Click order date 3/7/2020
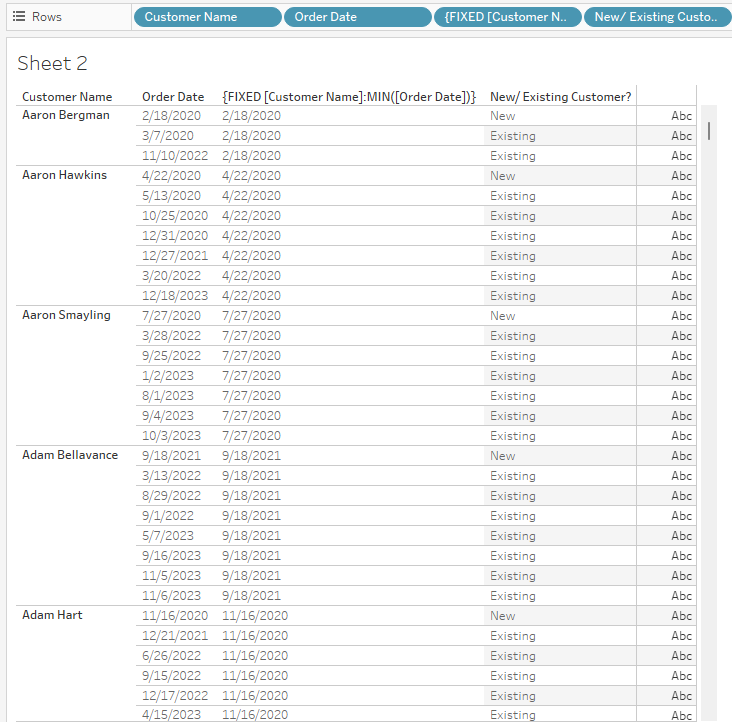The width and height of the screenshot is (732, 722). tap(168, 136)
